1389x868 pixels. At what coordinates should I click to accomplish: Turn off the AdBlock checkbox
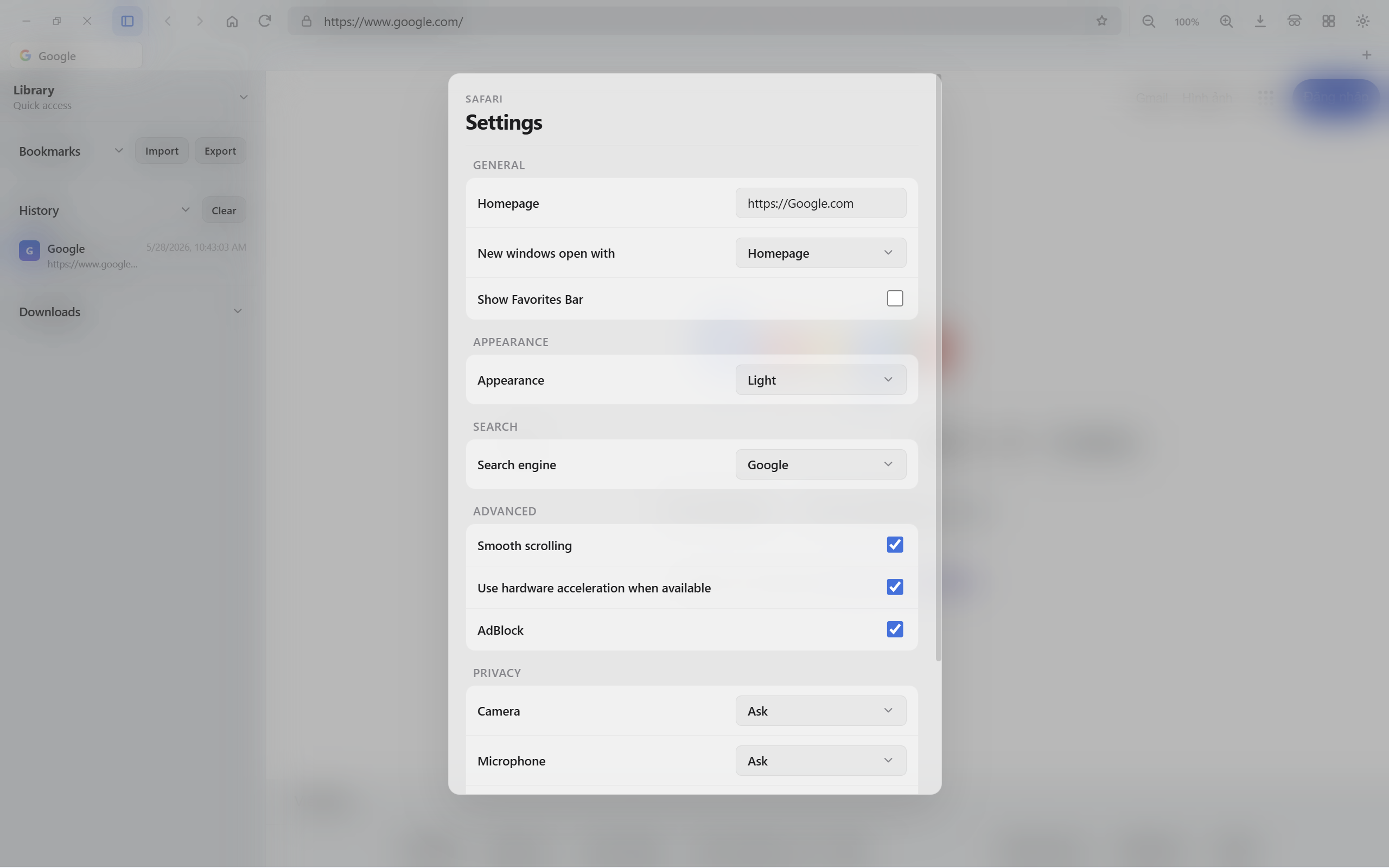click(895, 630)
